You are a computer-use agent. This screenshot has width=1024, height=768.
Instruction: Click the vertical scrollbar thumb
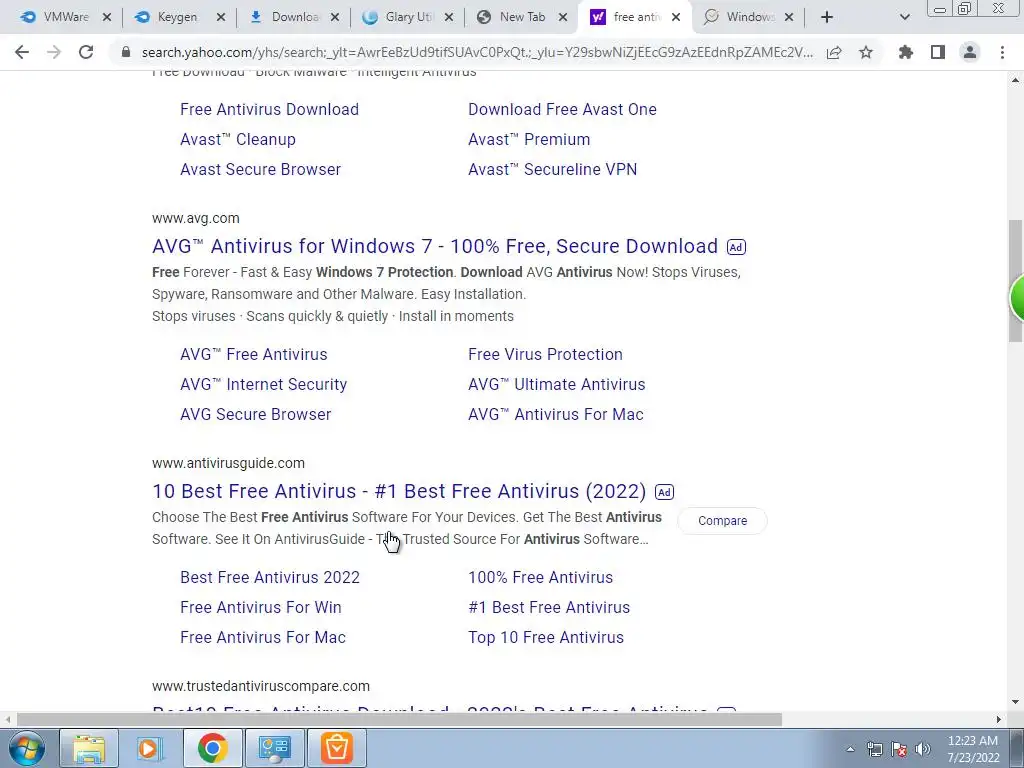click(x=1016, y=281)
